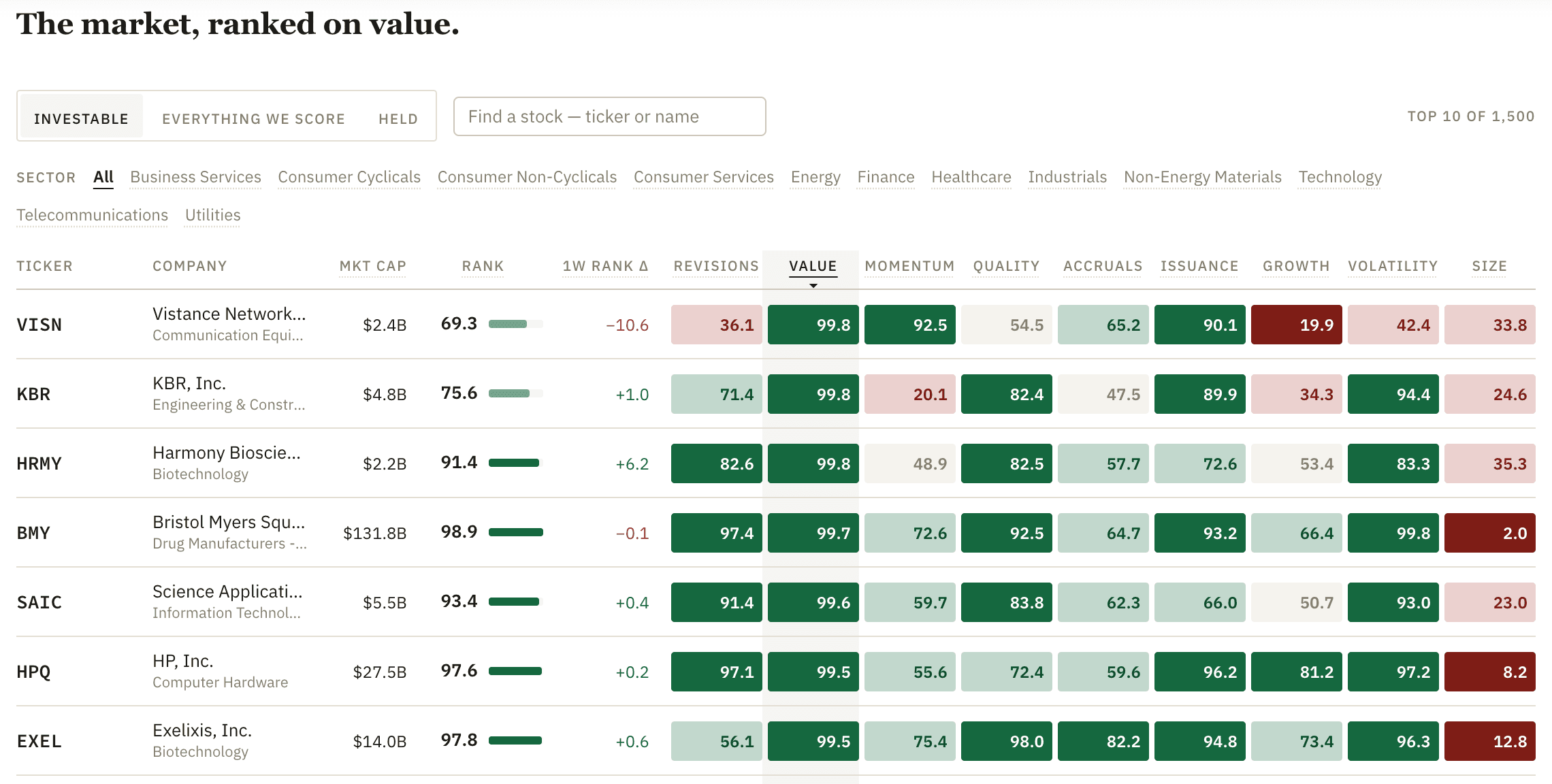Image resolution: width=1552 pixels, height=784 pixels.
Task: Click HPQ size cell 8.2
Action: click(x=1489, y=672)
